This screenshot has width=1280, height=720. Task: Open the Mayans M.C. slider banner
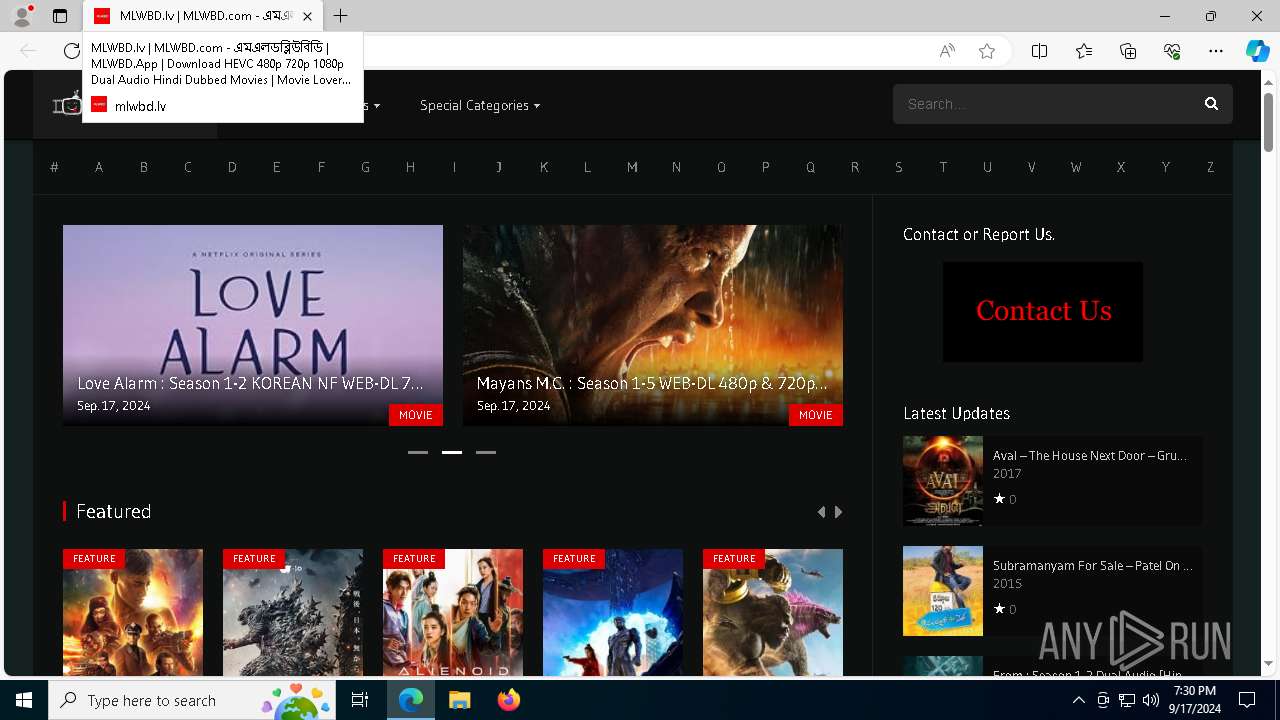click(x=653, y=325)
